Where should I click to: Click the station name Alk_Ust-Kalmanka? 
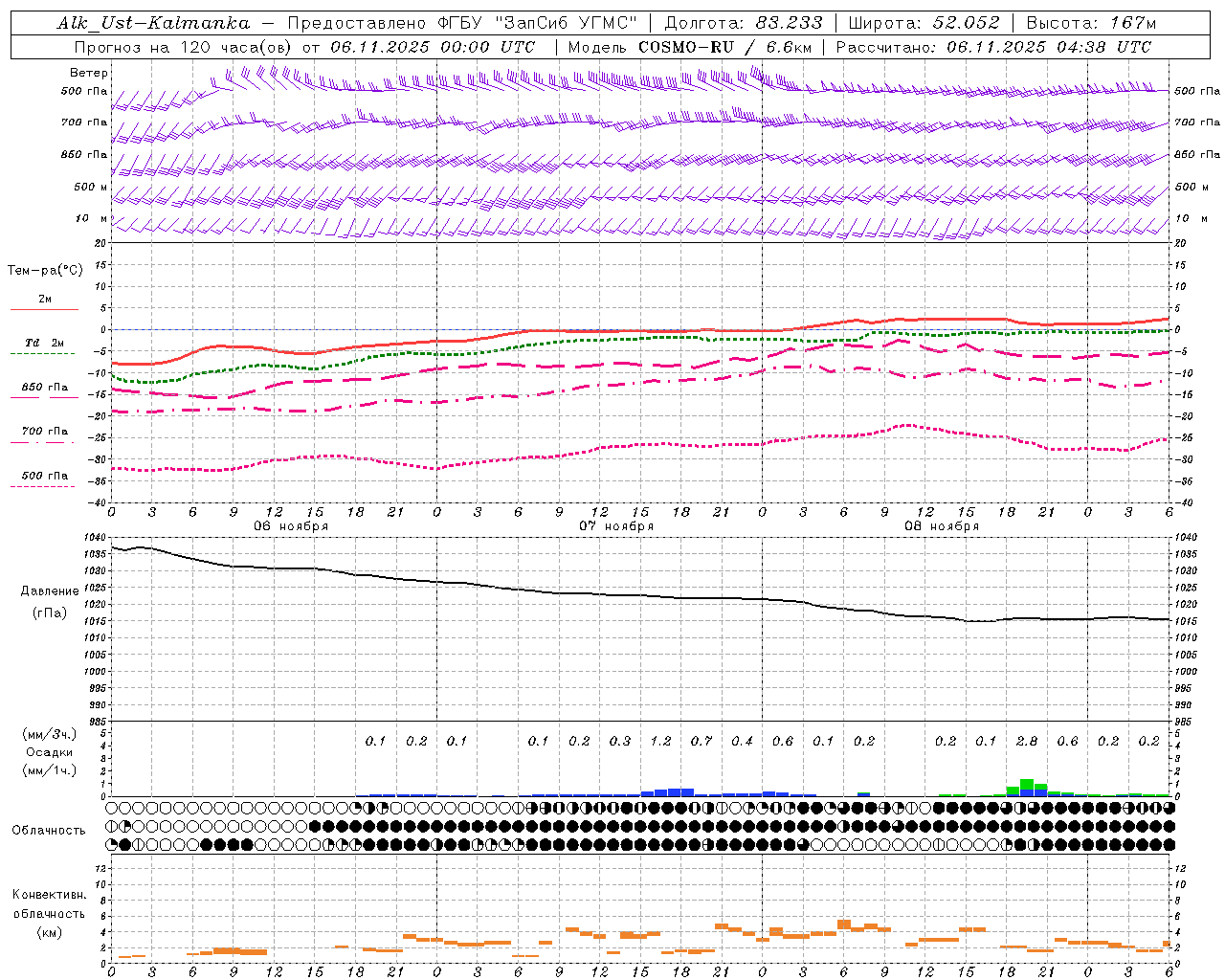(x=153, y=23)
